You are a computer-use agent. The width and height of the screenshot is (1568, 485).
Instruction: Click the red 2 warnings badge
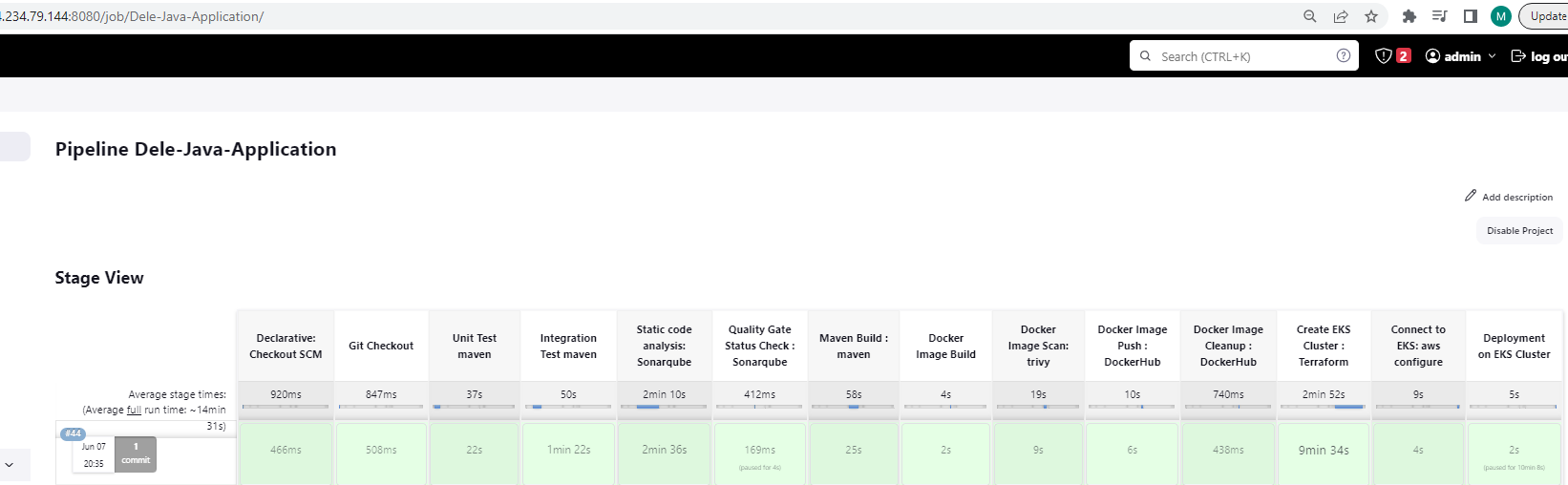coord(1403,55)
